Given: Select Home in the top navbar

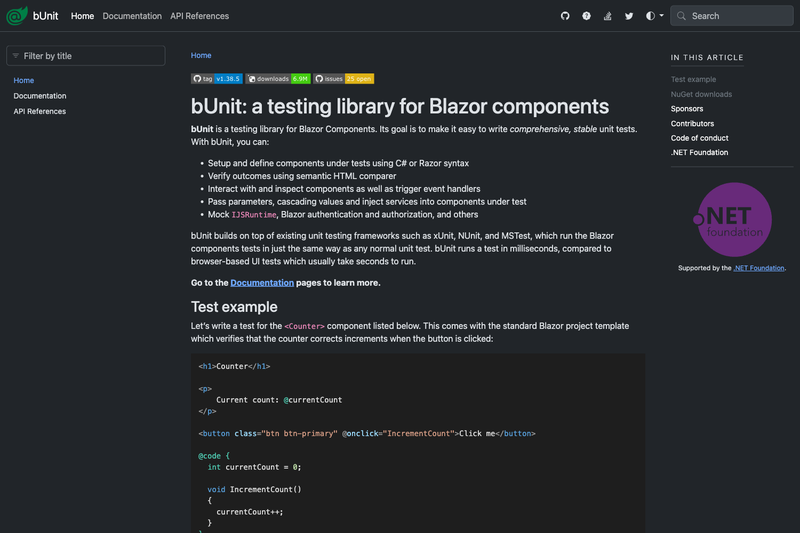Looking at the screenshot, I should coord(82,16).
